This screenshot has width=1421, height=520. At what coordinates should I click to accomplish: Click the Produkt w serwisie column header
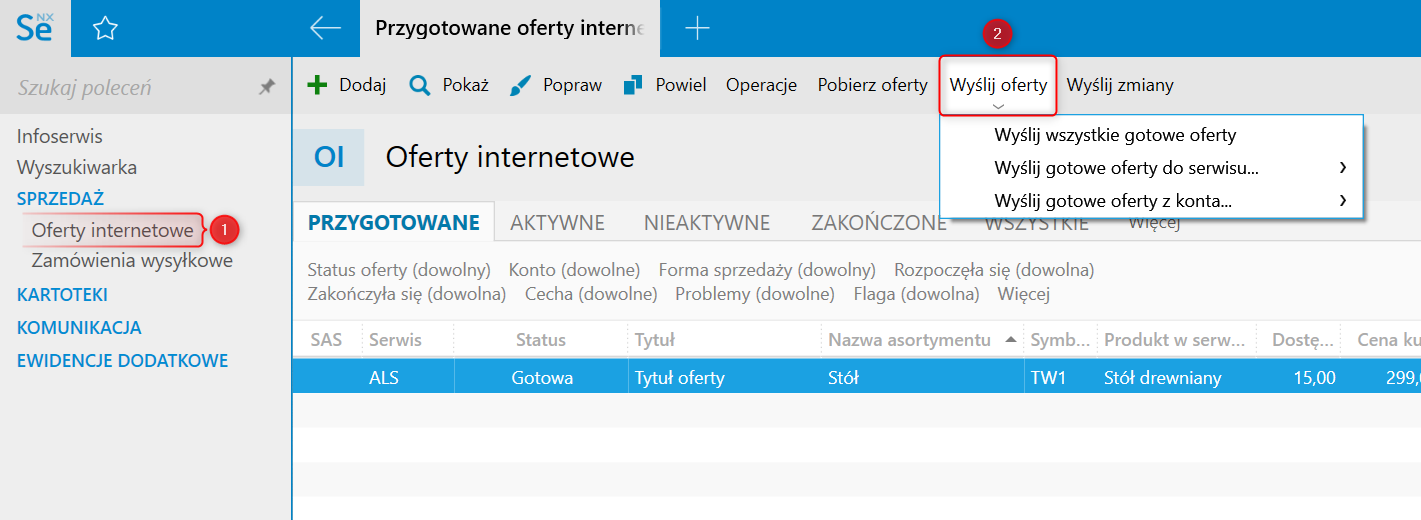pos(1176,340)
